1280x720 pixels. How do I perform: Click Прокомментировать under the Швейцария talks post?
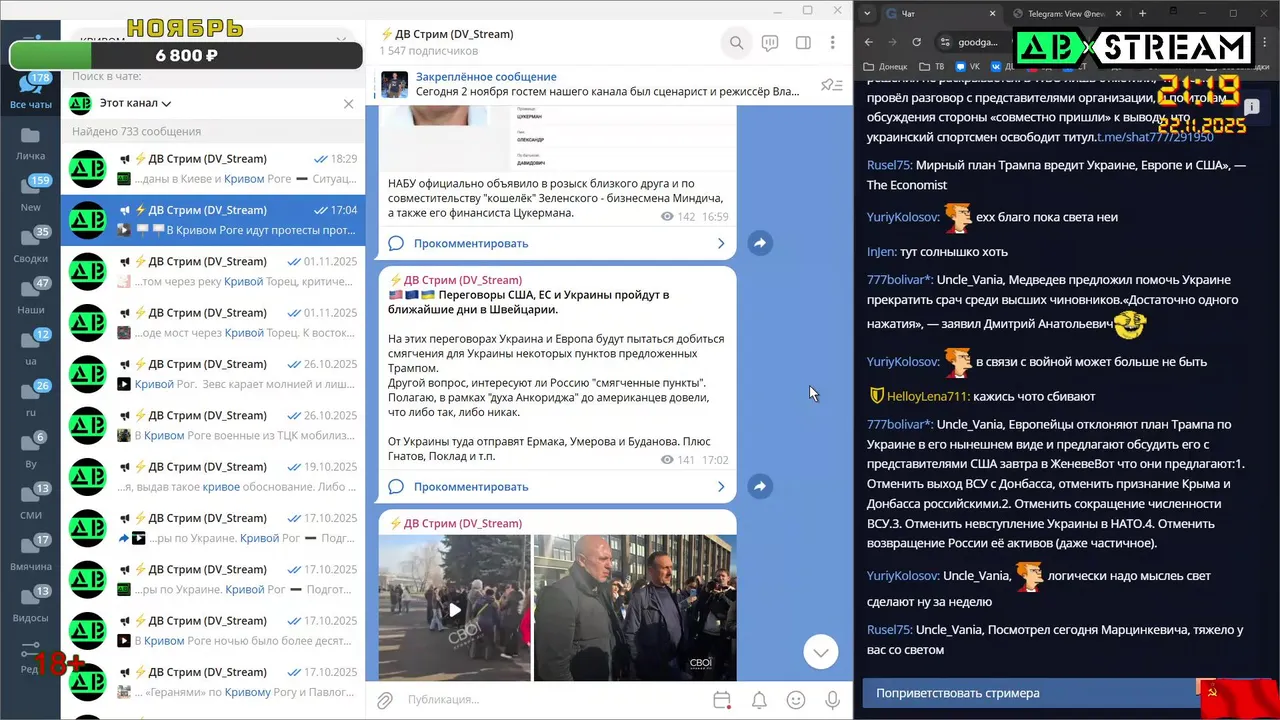471,486
